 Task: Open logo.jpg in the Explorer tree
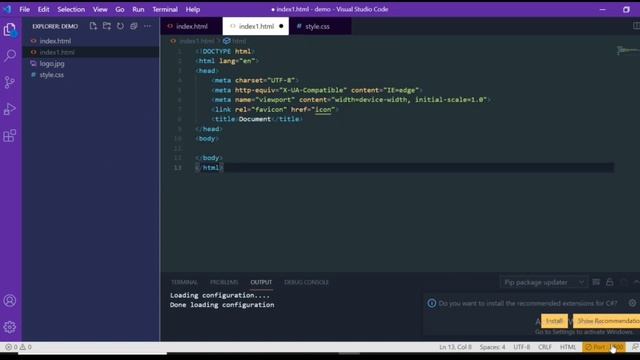pyautogui.click(x=91, y=64)
